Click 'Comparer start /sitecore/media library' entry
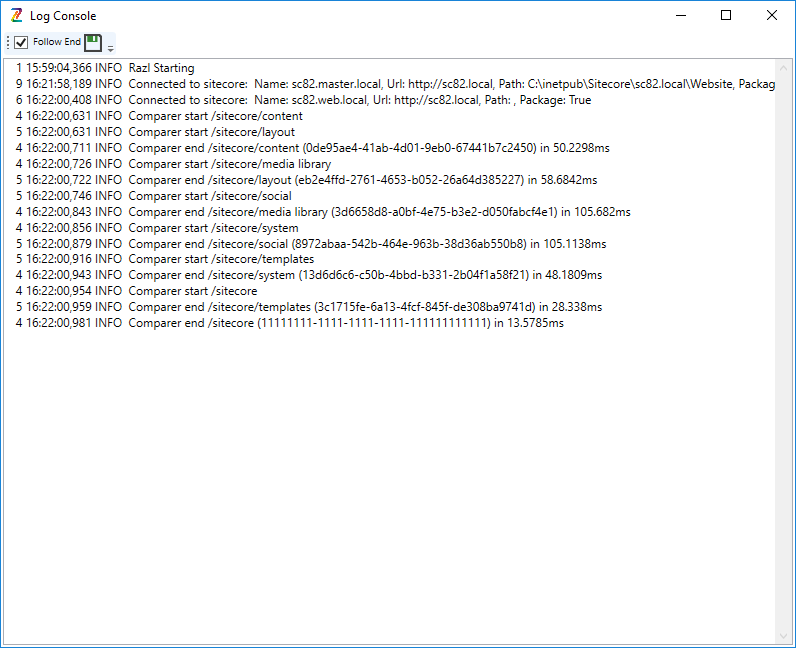The width and height of the screenshot is (796, 648). 173,164
